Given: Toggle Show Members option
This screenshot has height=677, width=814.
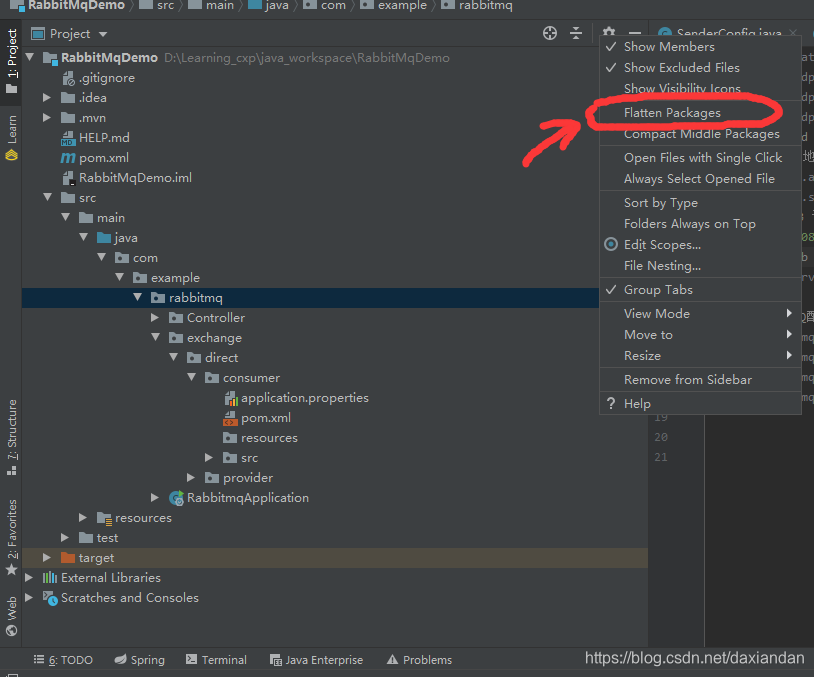Looking at the screenshot, I should 700,47.
